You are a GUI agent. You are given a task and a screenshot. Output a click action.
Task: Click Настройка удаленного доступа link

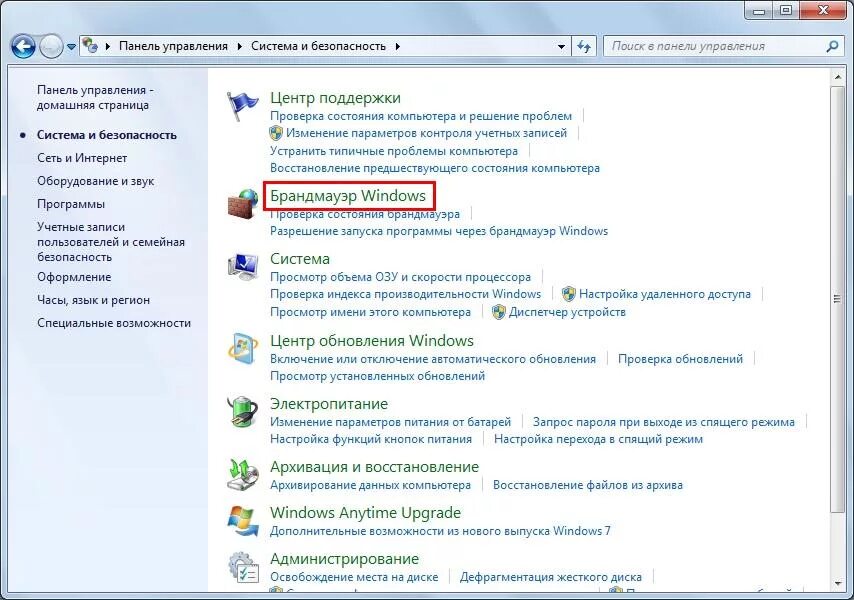(664, 294)
